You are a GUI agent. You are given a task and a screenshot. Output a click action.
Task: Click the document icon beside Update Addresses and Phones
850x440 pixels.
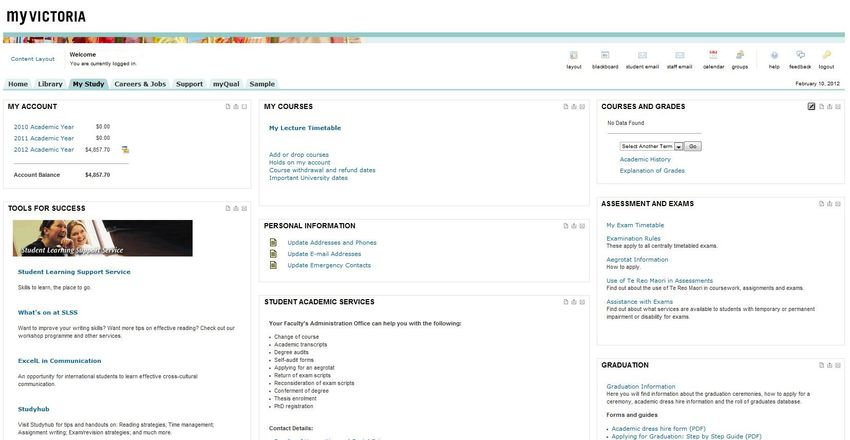tap(273, 243)
